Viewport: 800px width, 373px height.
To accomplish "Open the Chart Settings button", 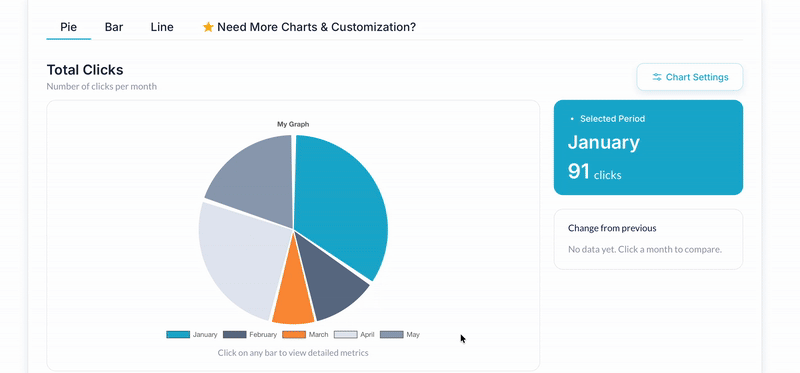I will [x=689, y=77].
